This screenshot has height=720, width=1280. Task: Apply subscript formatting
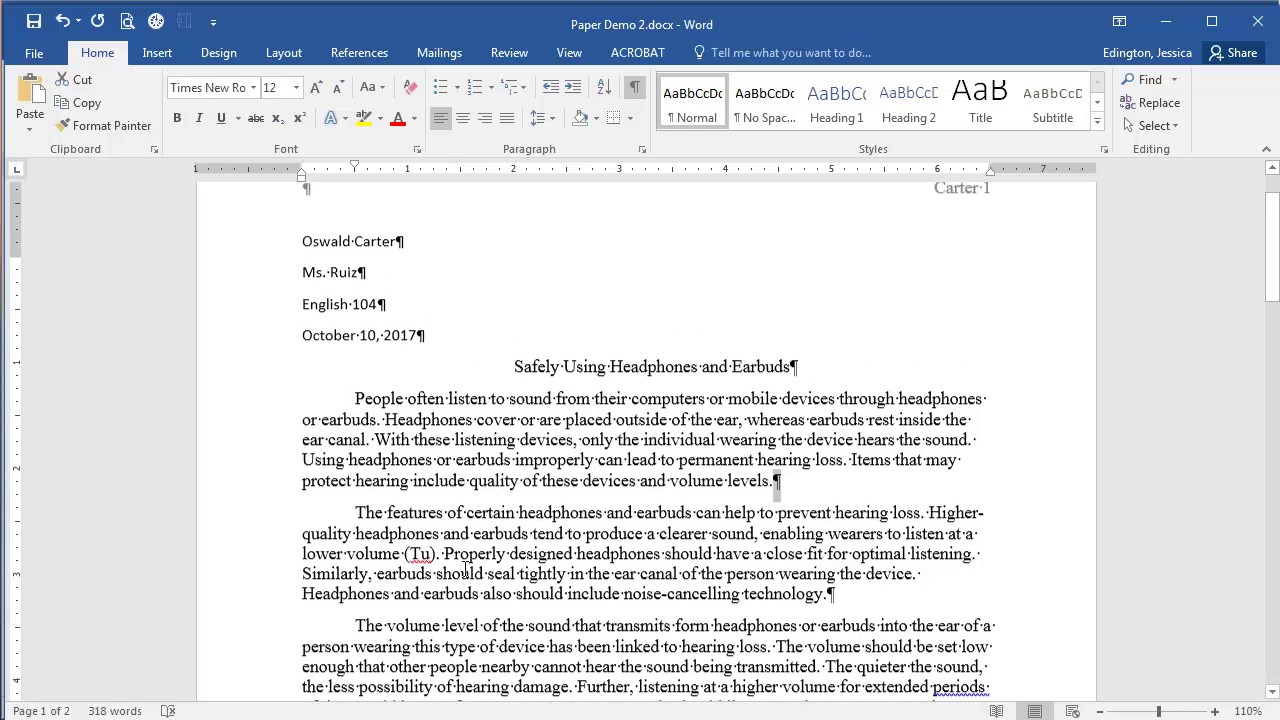(279, 119)
